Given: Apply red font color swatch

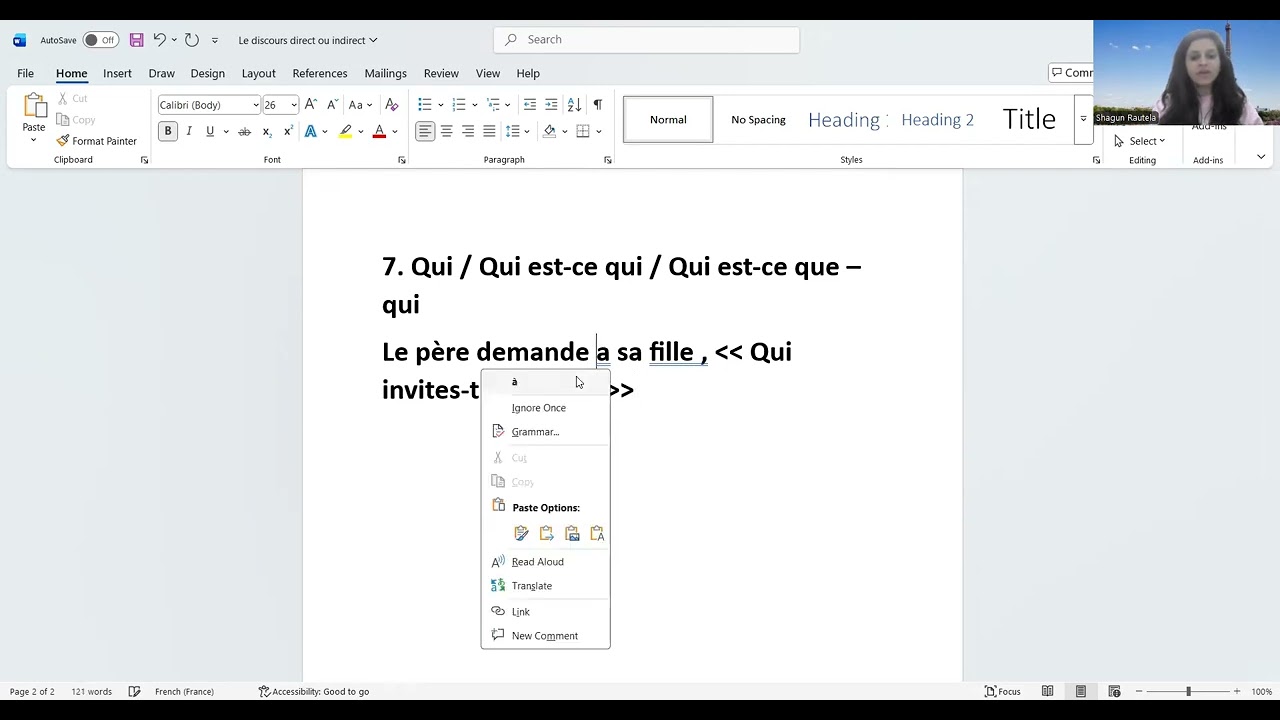Looking at the screenshot, I should pos(379,131).
